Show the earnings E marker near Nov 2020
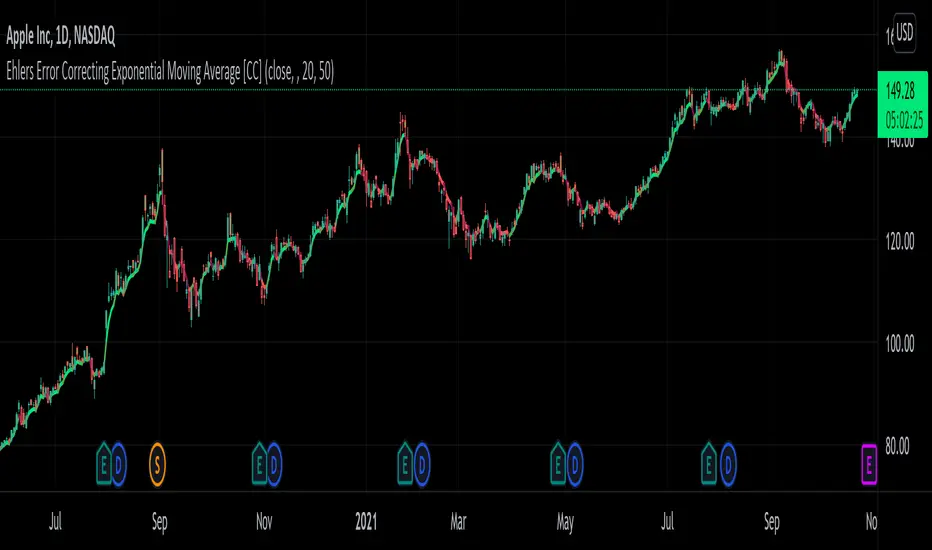The width and height of the screenshot is (932, 550). [259, 464]
